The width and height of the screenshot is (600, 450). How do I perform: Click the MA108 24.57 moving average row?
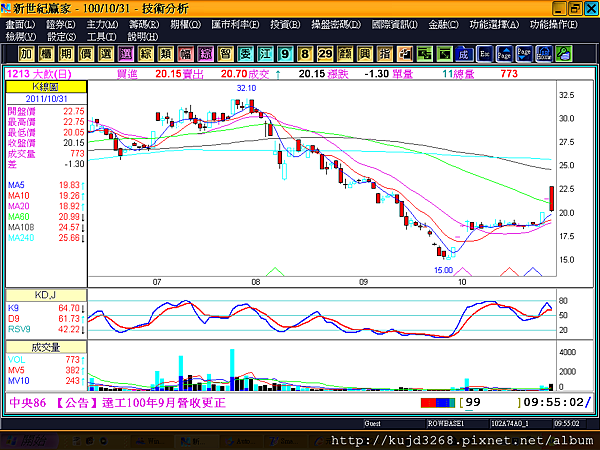pyautogui.click(x=46, y=227)
